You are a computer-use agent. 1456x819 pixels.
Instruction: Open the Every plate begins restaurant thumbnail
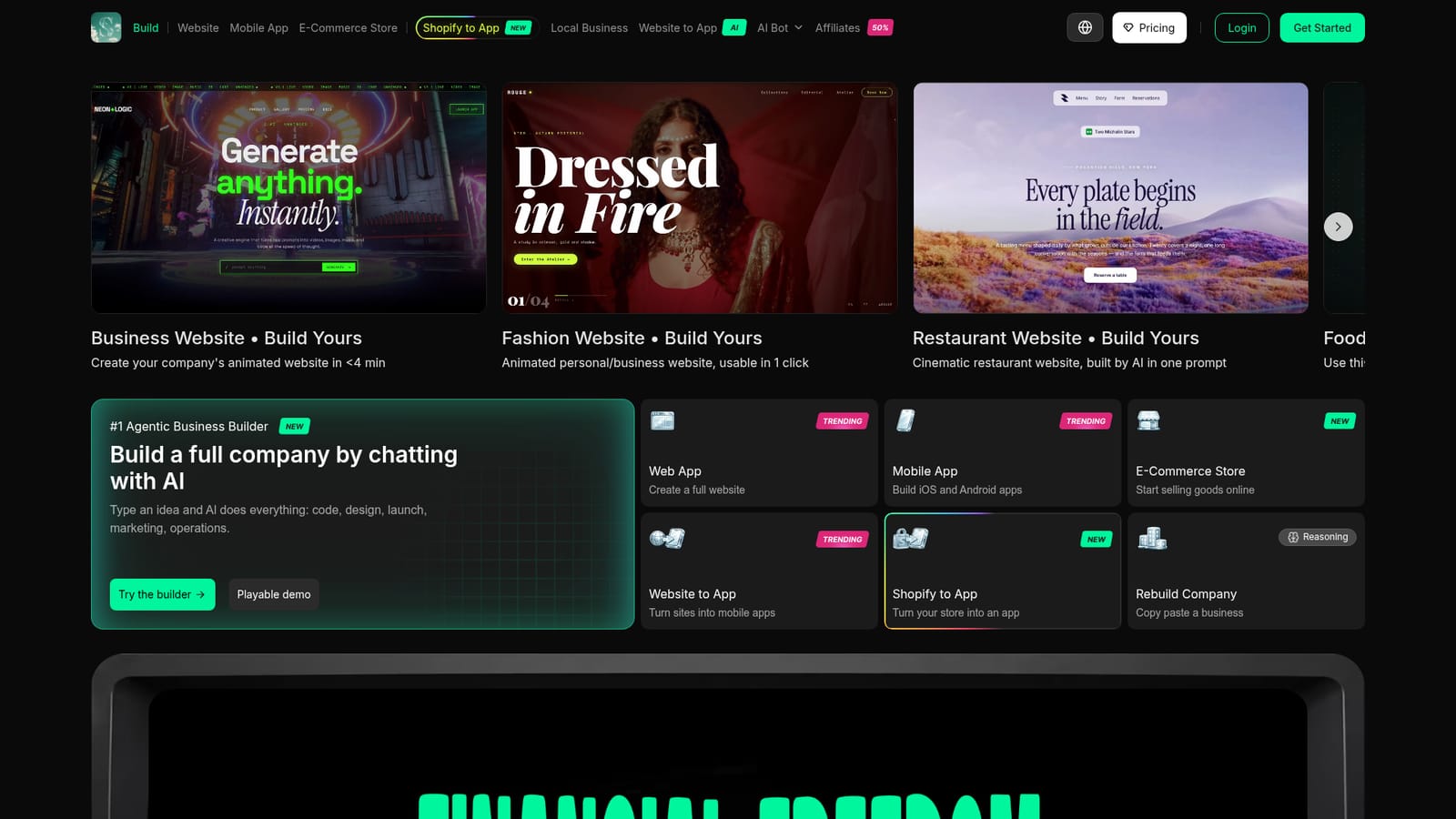tap(1111, 197)
